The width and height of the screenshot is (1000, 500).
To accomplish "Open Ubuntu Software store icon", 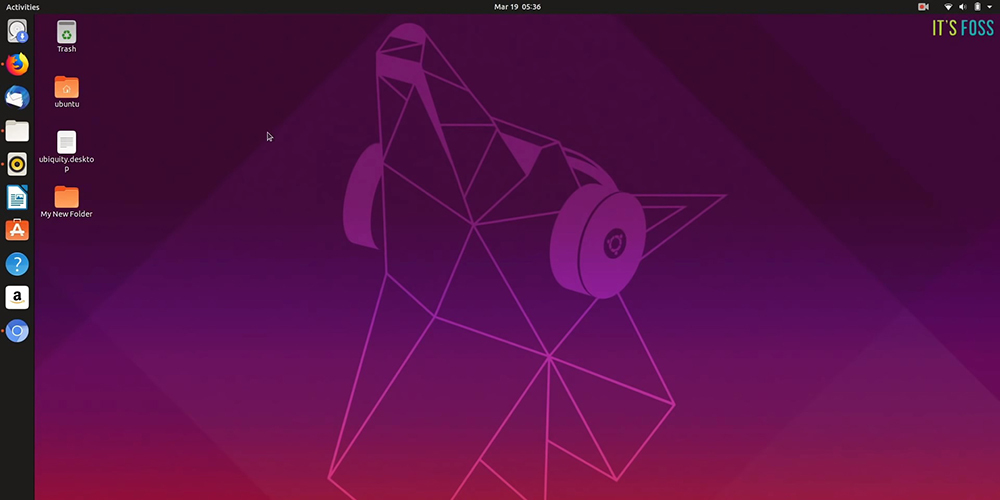I will click(x=17, y=230).
